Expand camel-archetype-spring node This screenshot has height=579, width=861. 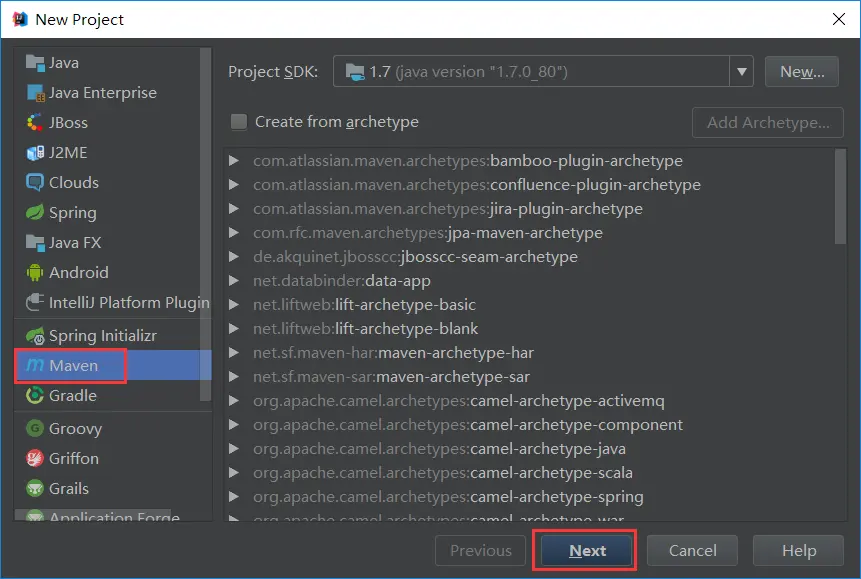[234, 497]
